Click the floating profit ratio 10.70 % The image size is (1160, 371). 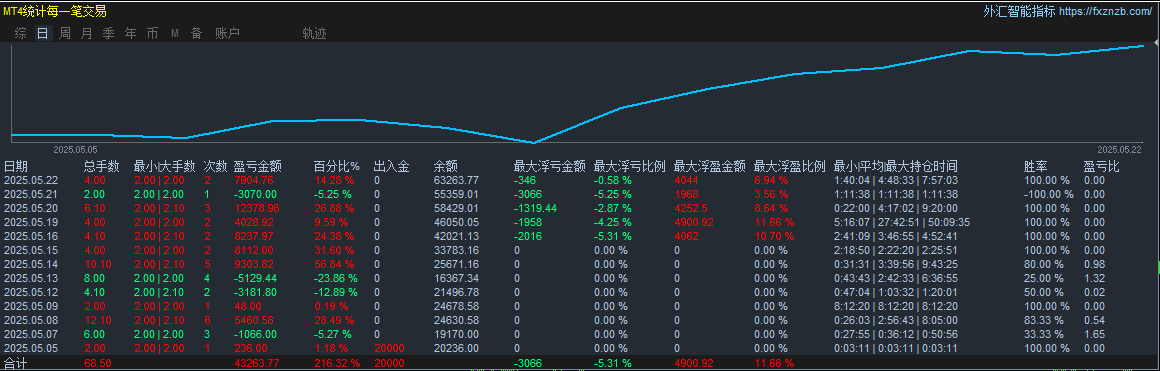774,236
